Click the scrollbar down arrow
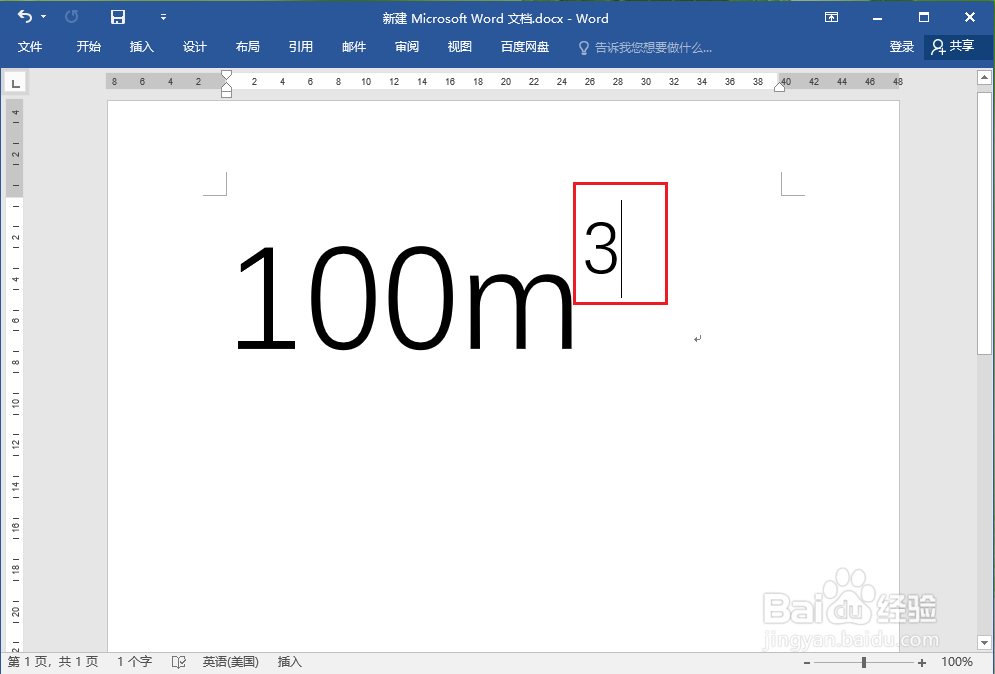The image size is (995, 674). point(983,643)
